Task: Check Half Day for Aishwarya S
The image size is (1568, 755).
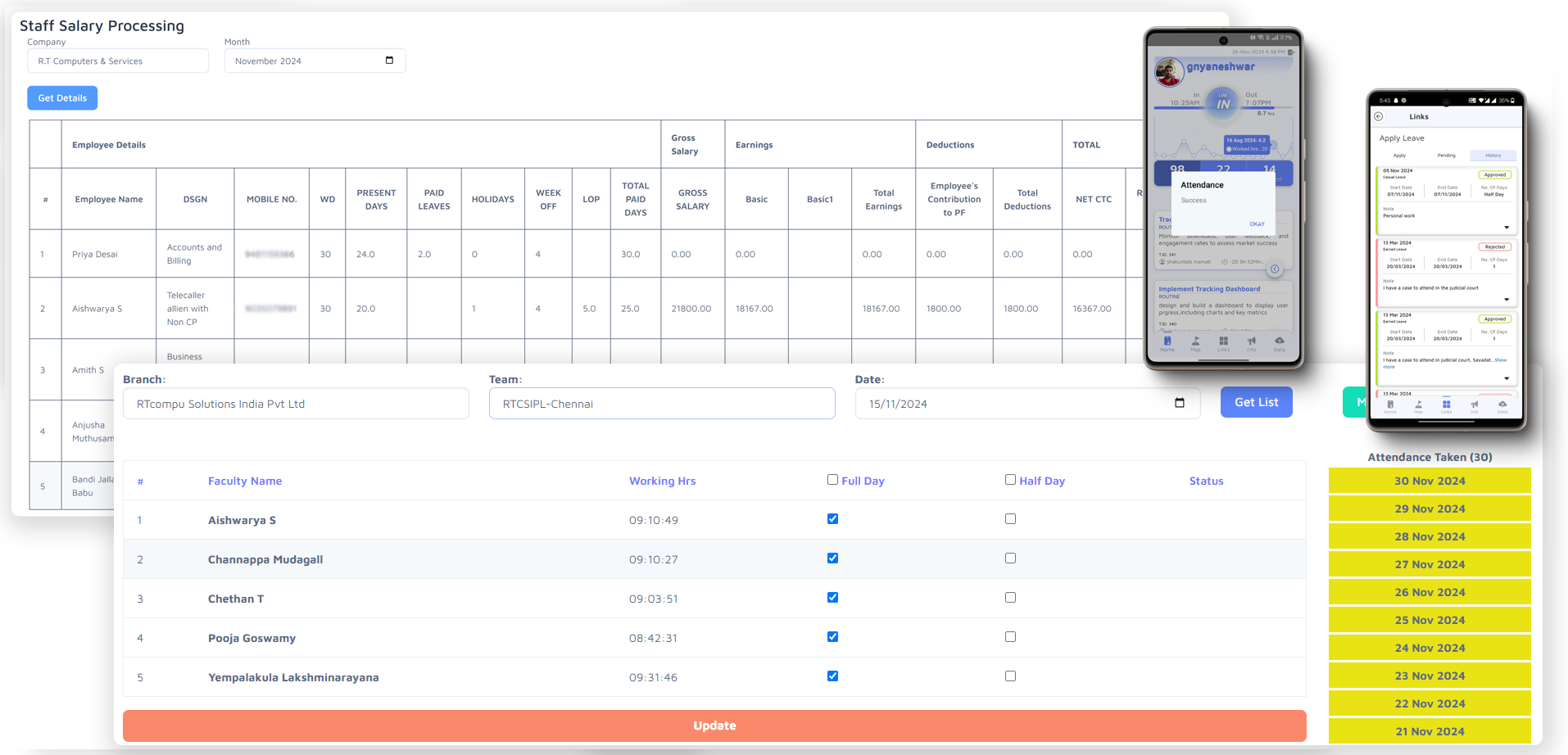Action: [1010, 518]
